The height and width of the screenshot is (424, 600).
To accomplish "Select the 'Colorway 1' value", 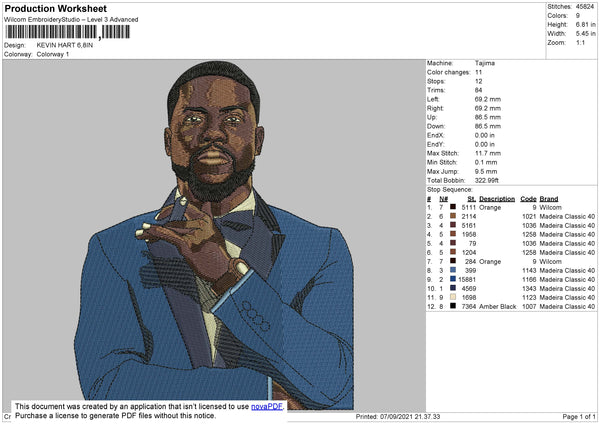I will (x=53, y=54).
